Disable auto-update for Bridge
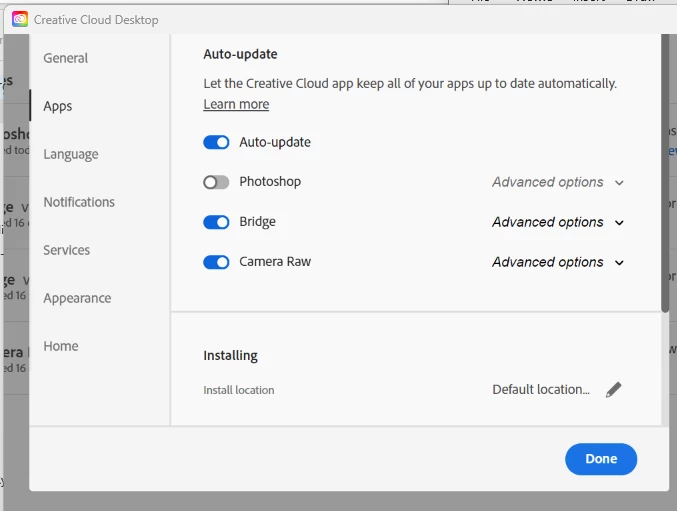The height and width of the screenshot is (511, 677). tap(216, 222)
